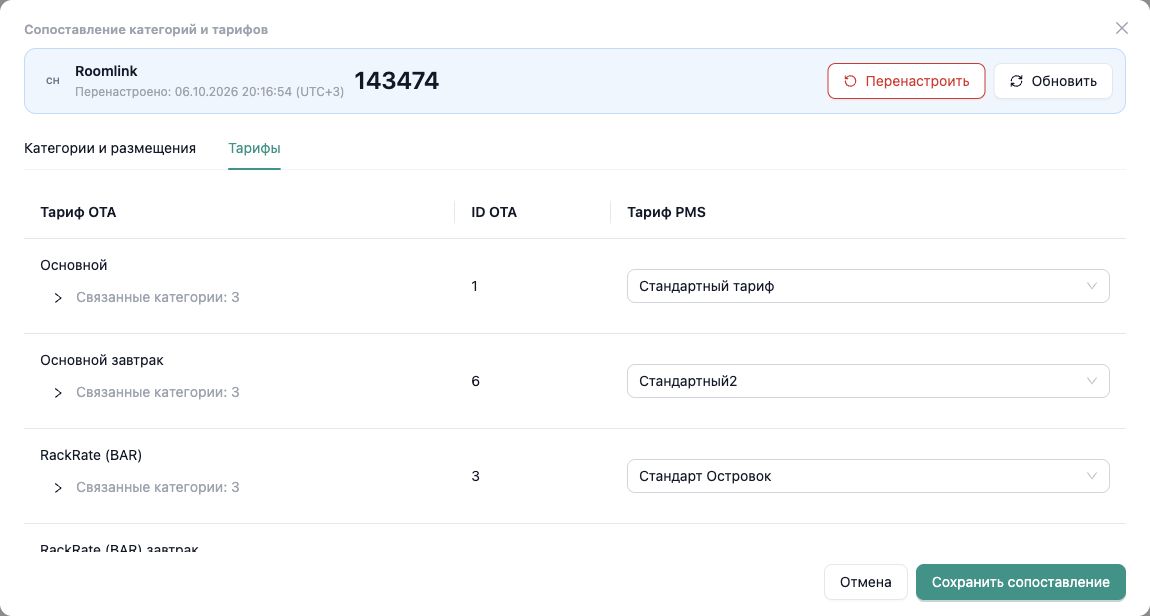
Task: Click the Обновить button
Action: (1052, 81)
